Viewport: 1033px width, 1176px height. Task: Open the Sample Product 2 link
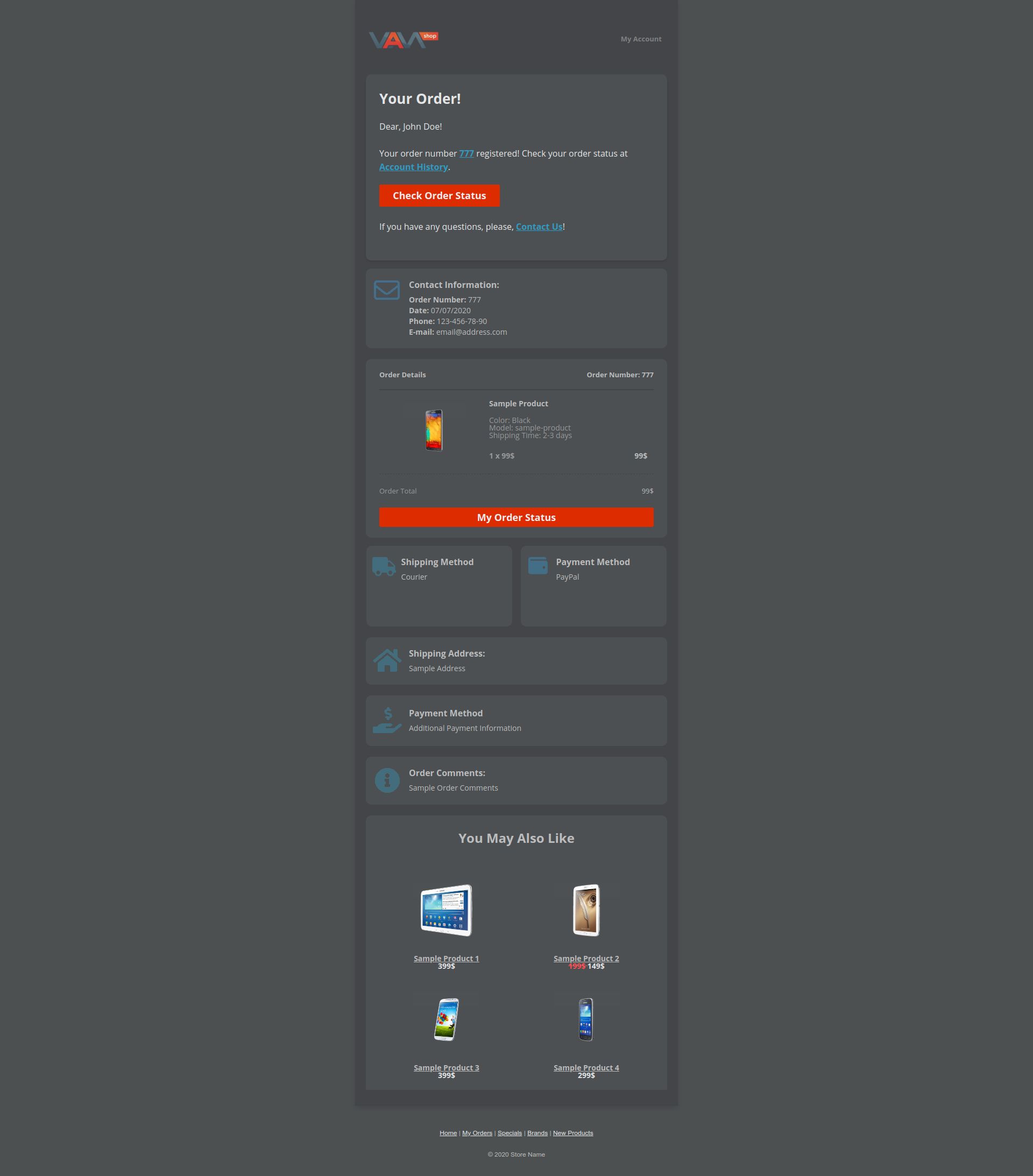pos(586,958)
